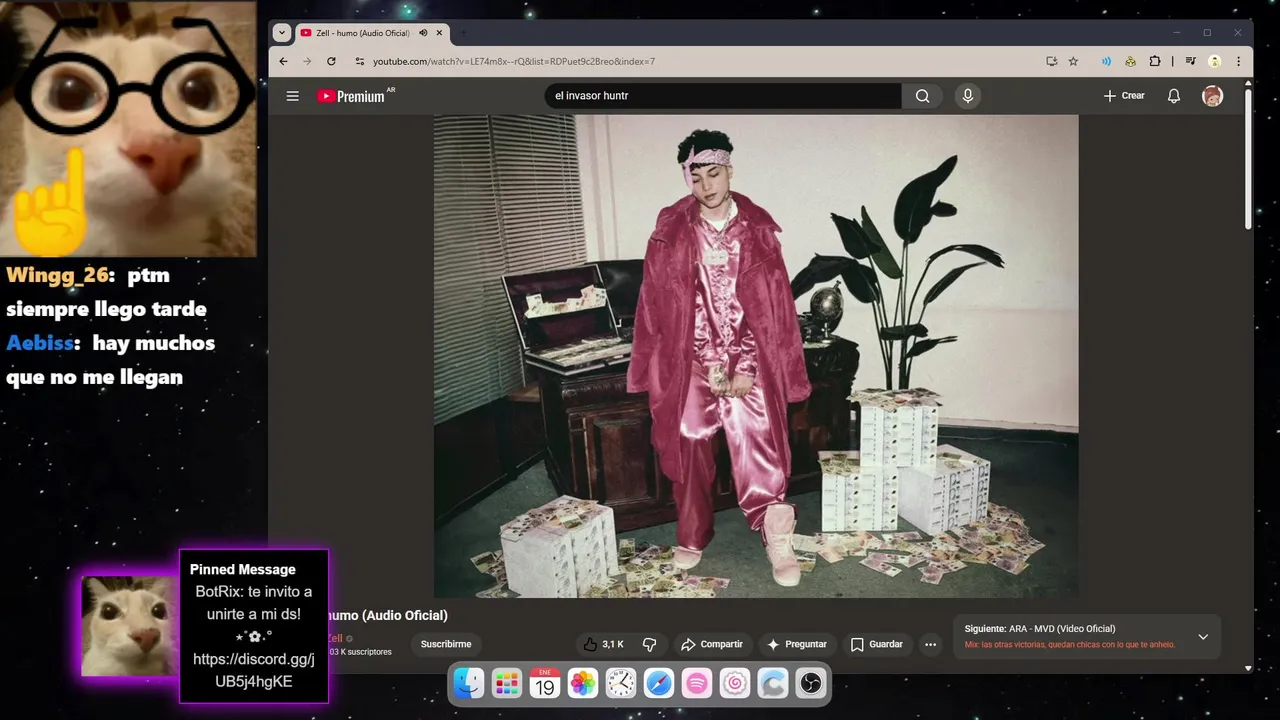
Task: Dislike the video with thumbs-down
Action: point(649,645)
